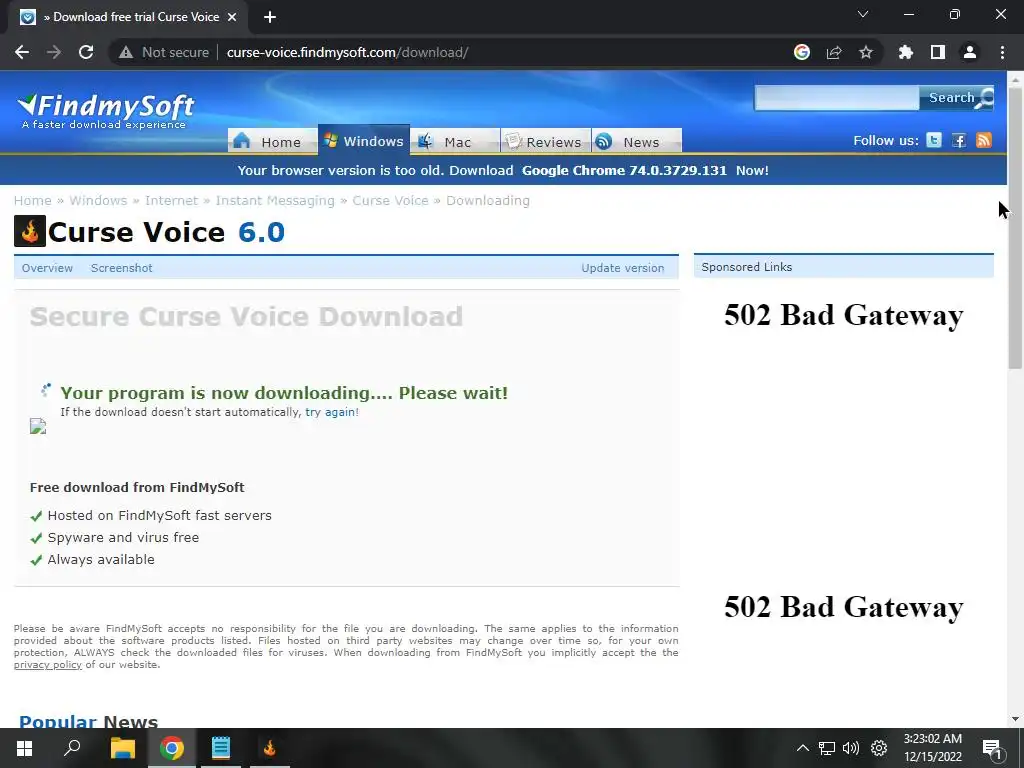The image size is (1024, 768).
Task: Open the Chrome profile icon
Action: 970,52
